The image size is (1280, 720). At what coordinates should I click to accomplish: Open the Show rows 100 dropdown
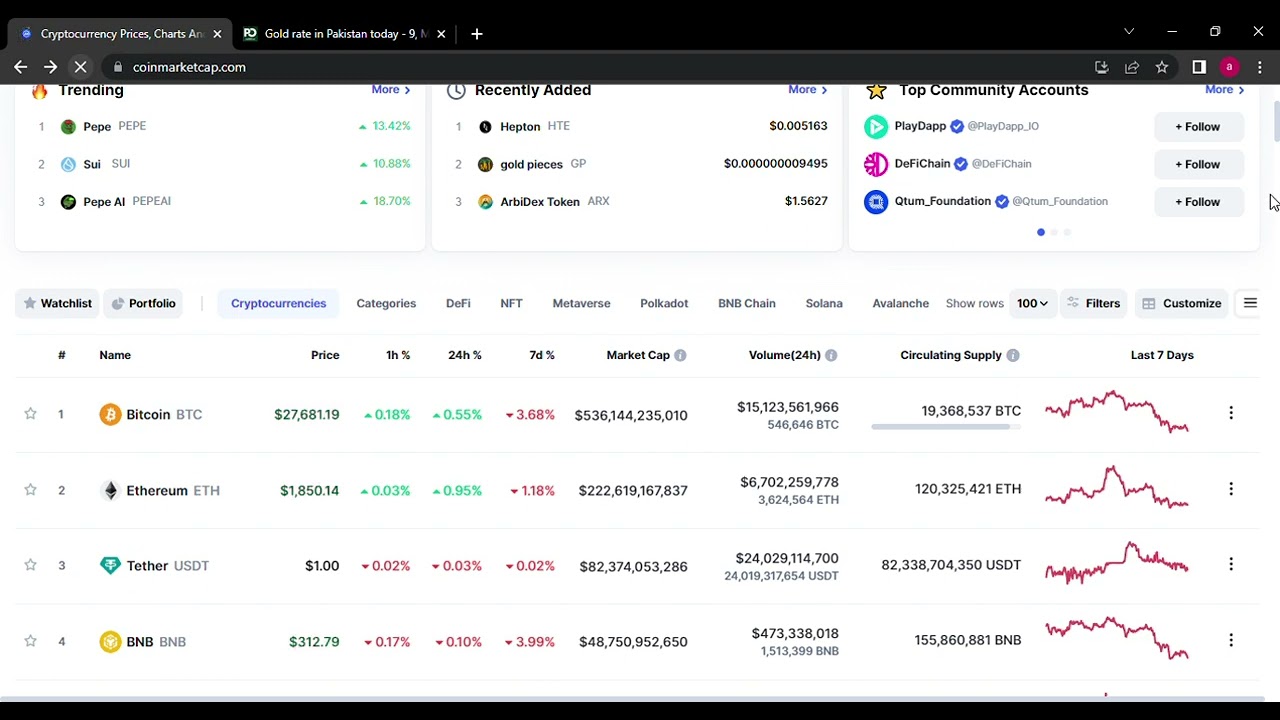pyautogui.click(x=1032, y=303)
